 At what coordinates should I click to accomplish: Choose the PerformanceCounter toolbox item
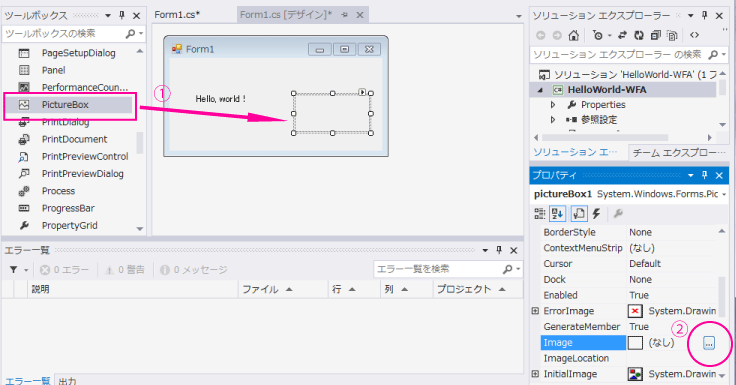[84, 87]
